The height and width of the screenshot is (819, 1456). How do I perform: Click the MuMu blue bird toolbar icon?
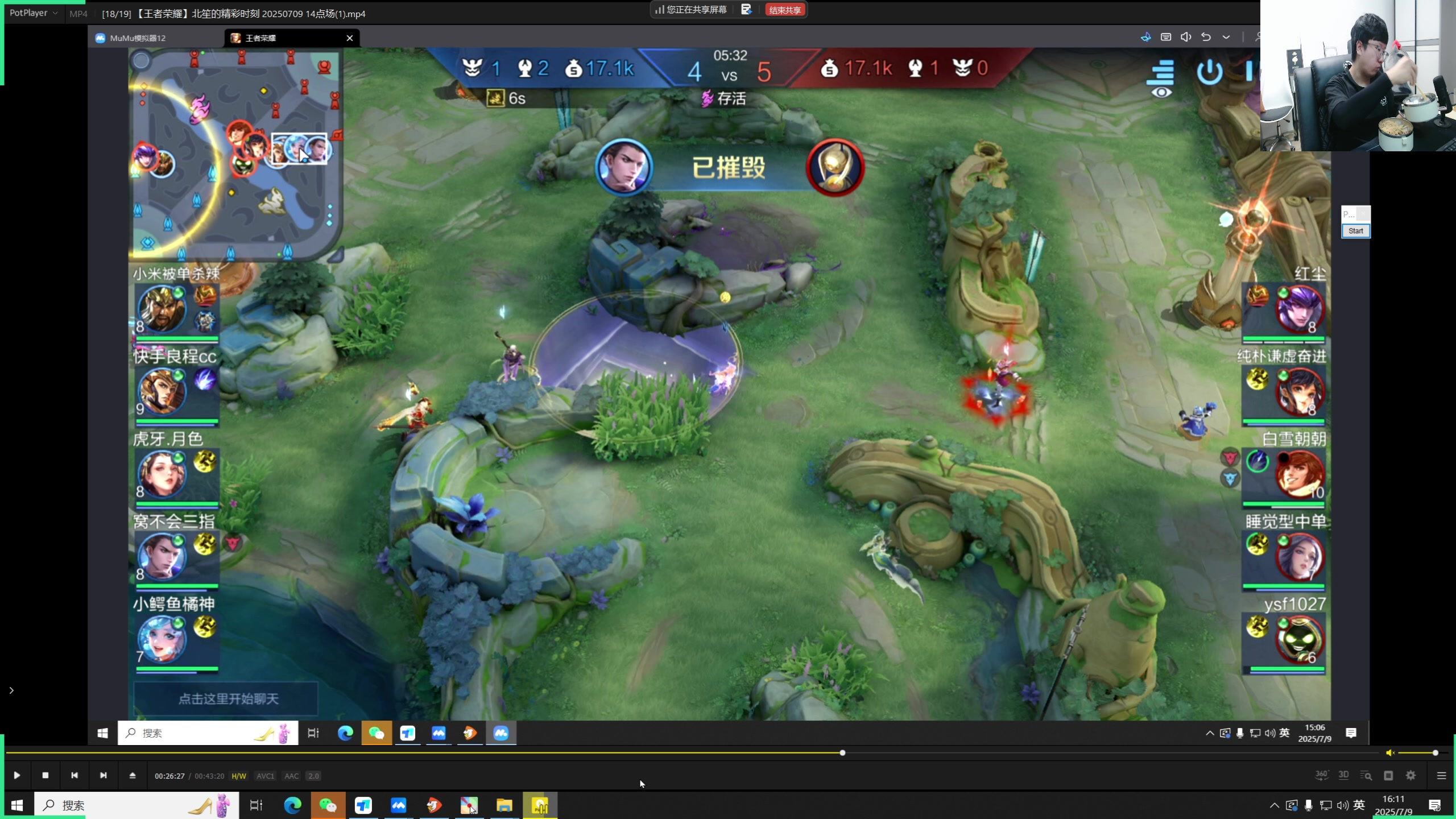pos(1145,37)
